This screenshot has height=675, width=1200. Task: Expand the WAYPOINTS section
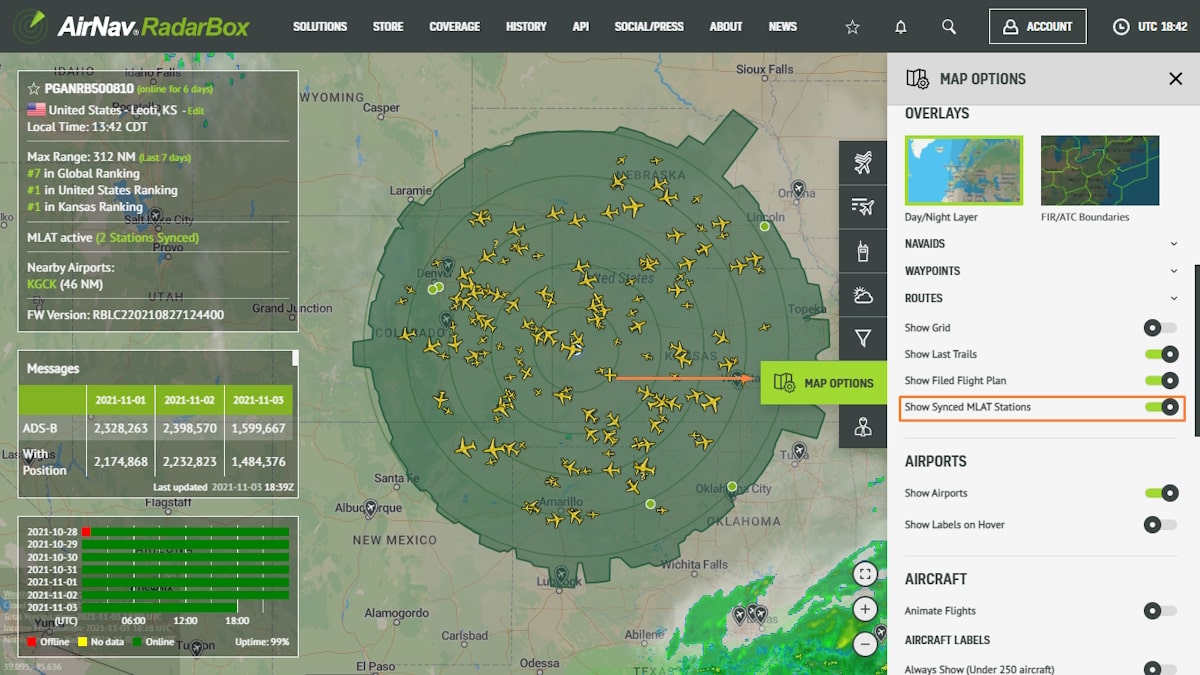click(x=1174, y=271)
